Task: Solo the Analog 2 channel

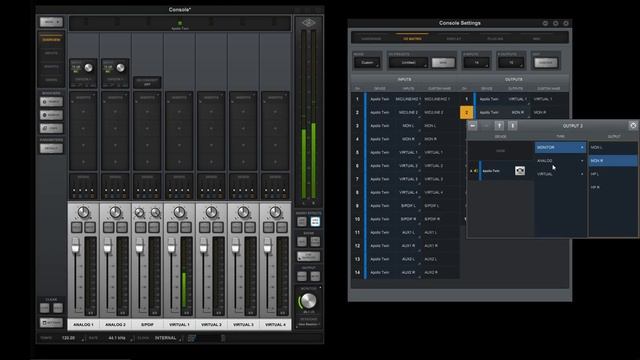Action: click(109, 227)
